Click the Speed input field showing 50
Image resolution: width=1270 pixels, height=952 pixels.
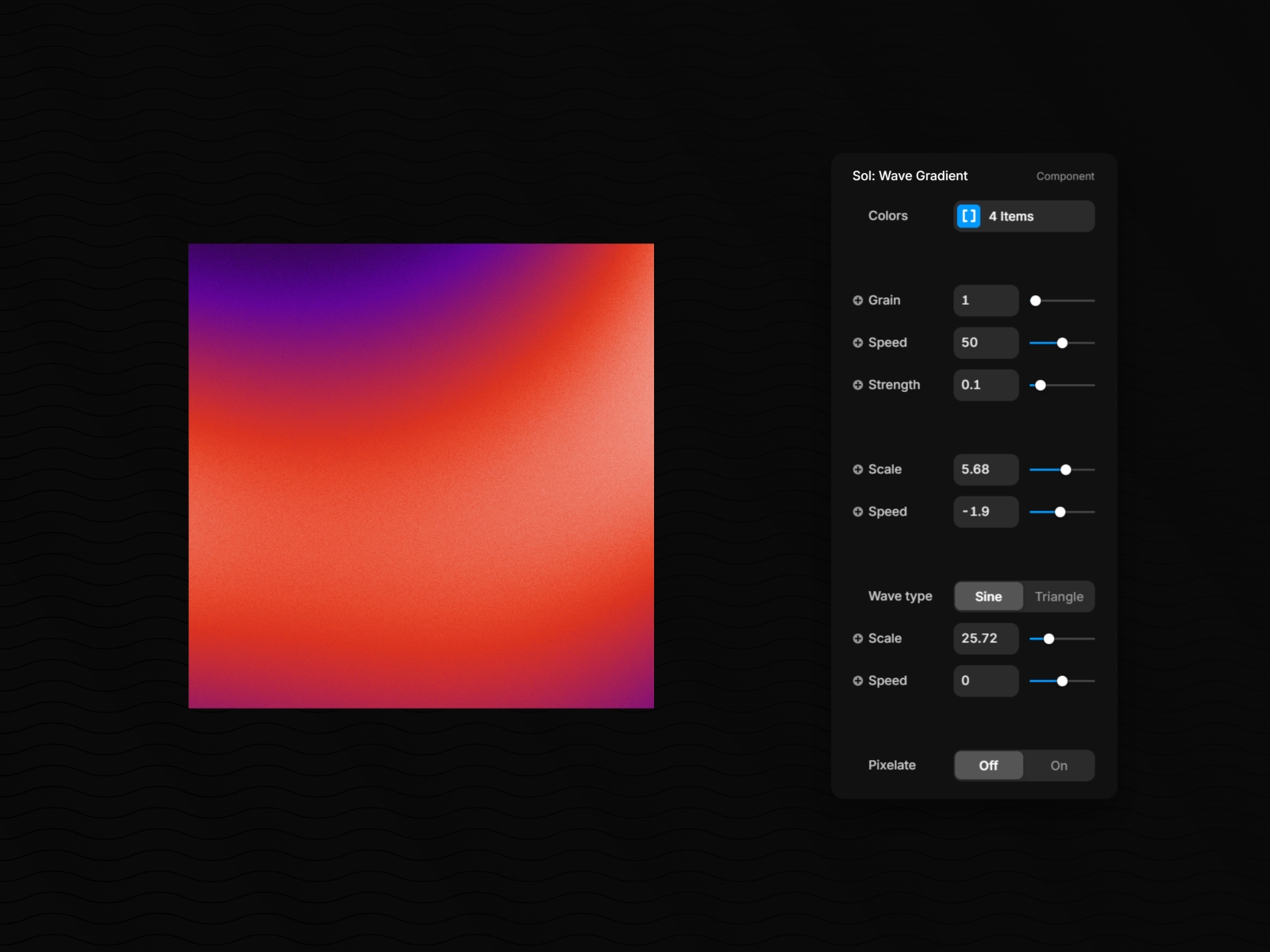985,343
